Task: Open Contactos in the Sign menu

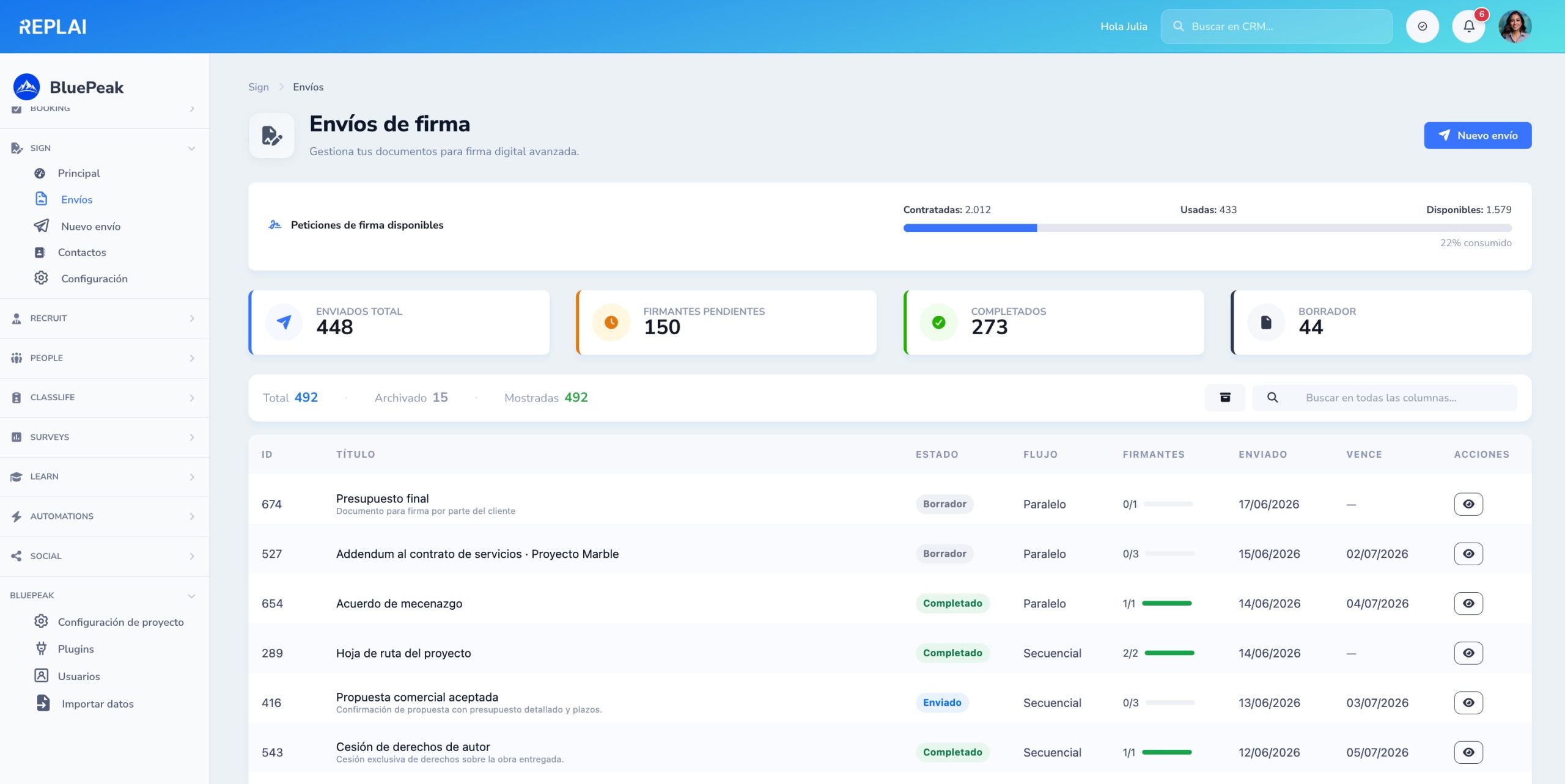Action: click(82, 252)
